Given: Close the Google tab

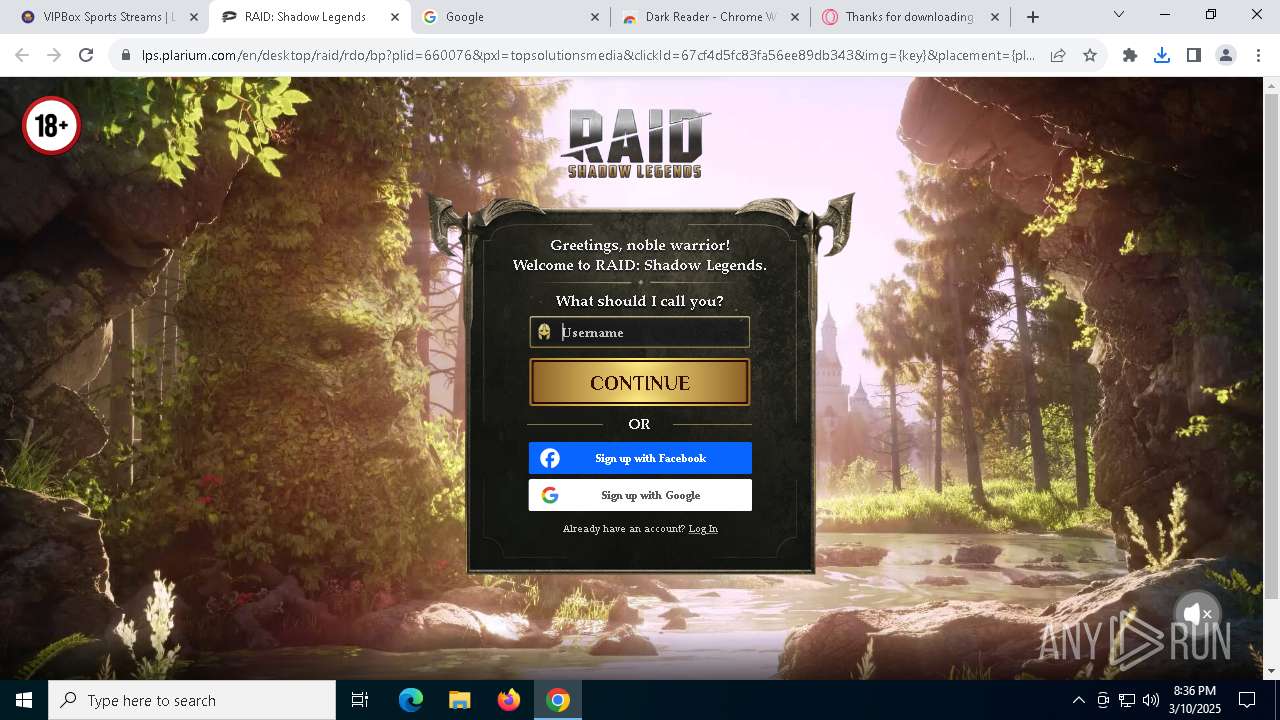Looking at the screenshot, I should coord(594,17).
